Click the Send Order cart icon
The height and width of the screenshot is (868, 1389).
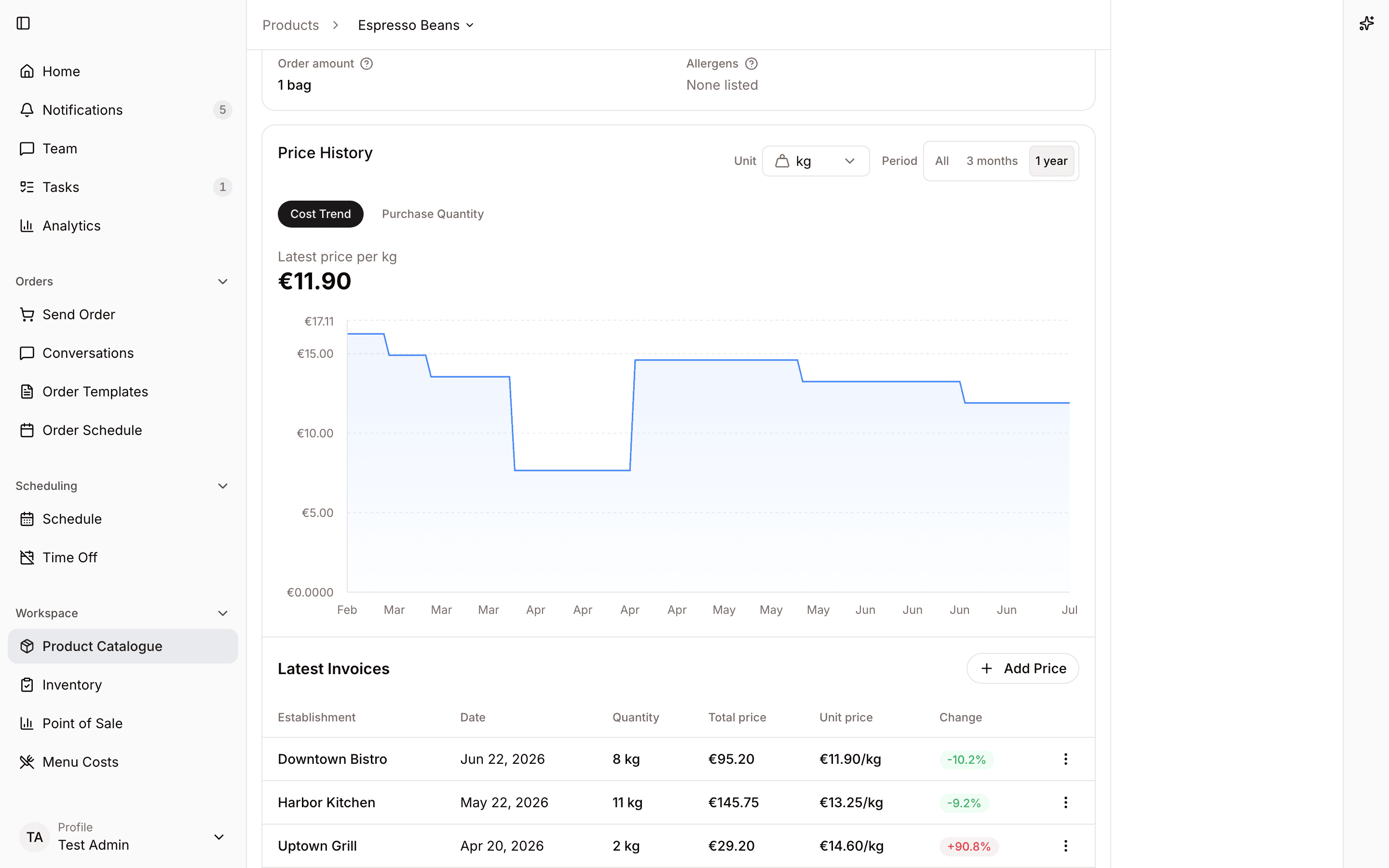tap(27, 314)
